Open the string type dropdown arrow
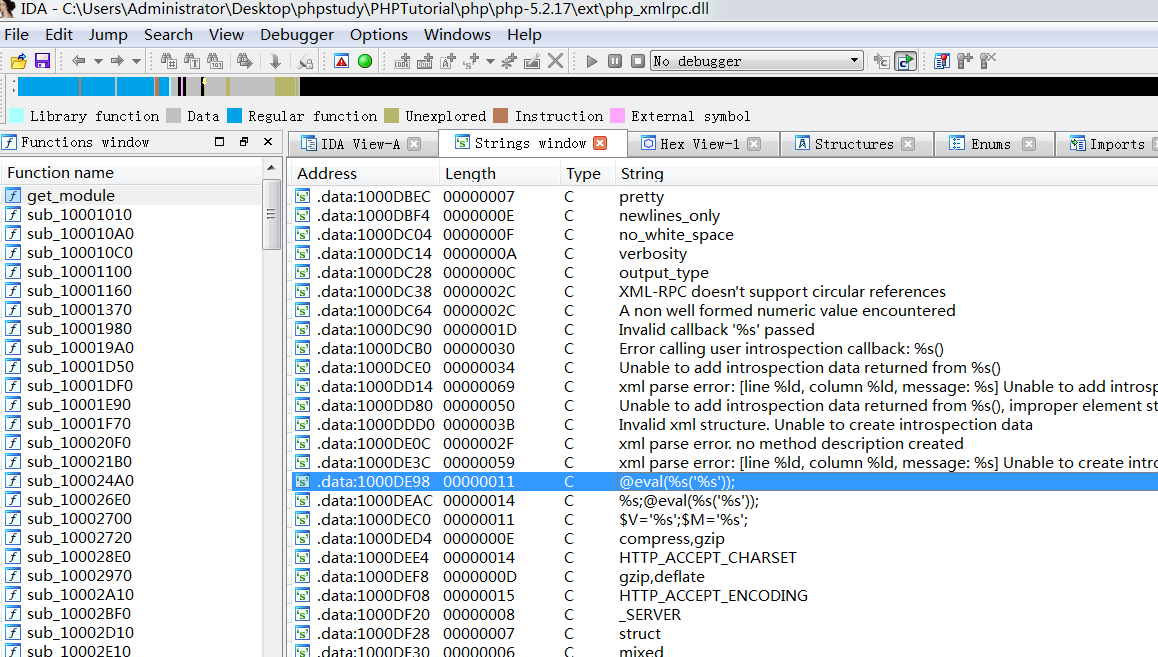The image size is (1158, 657). [x=490, y=61]
